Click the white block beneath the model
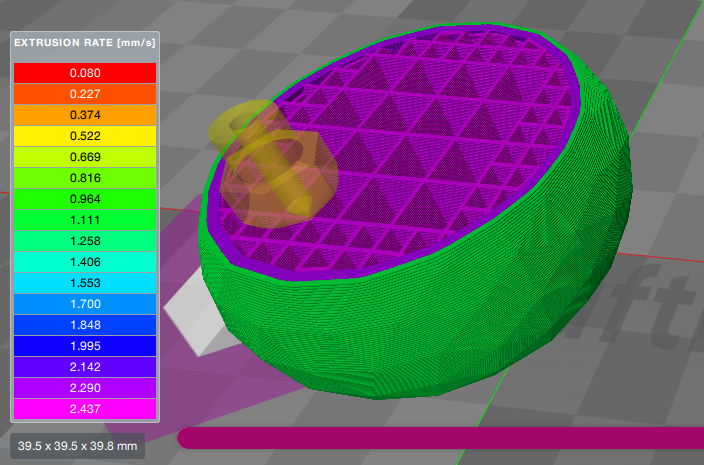This screenshot has height=465, width=704. point(198,314)
